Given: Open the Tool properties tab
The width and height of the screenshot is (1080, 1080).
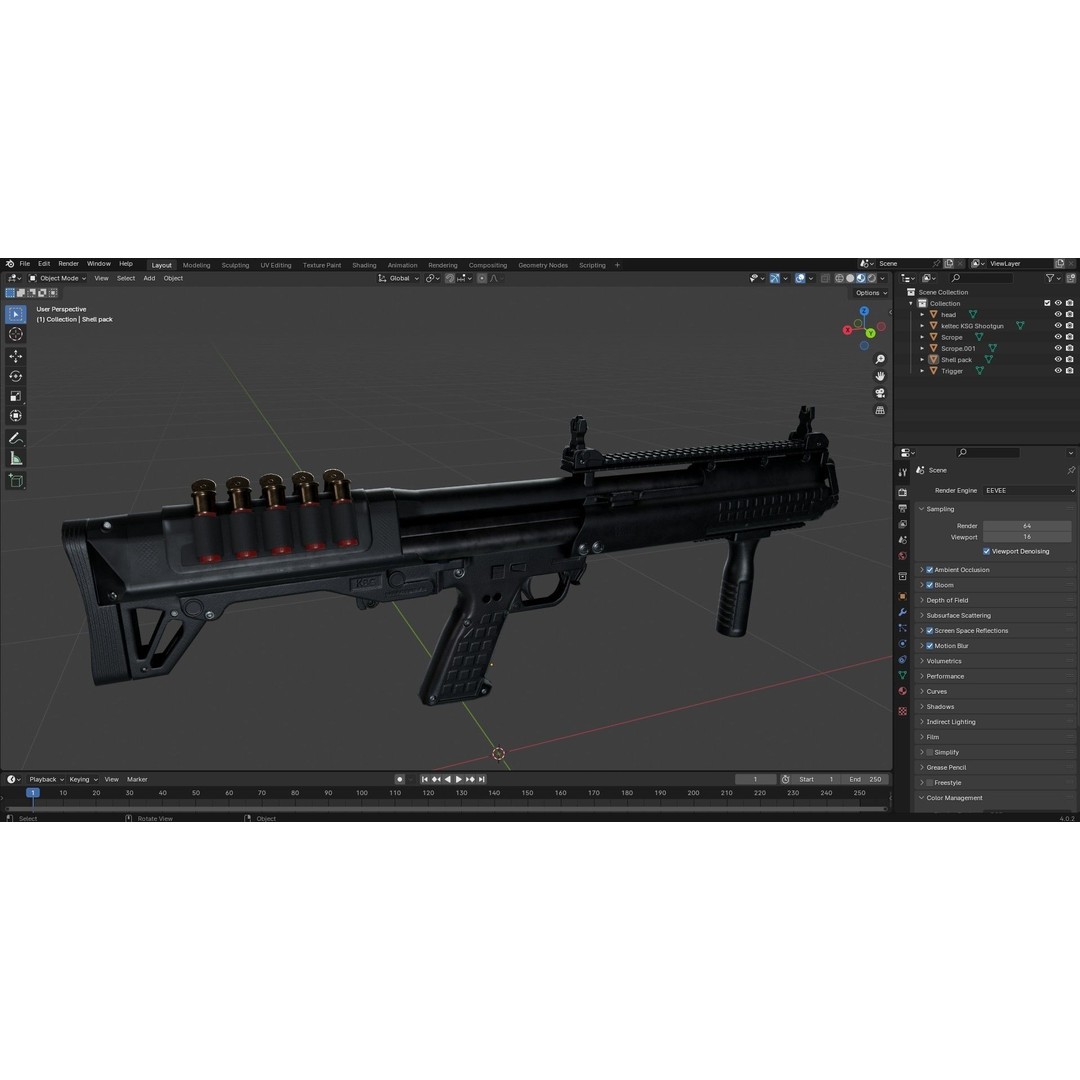Looking at the screenshot, I should (902, 472).
